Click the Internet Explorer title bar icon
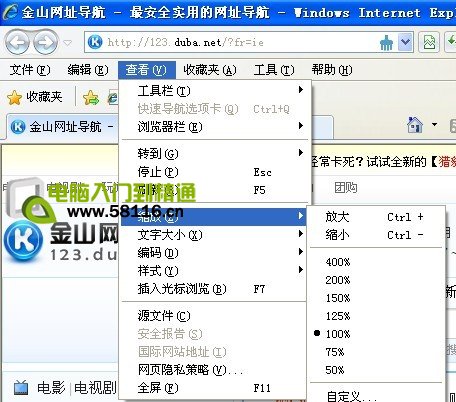456x402 pixels. (x=10, y=12)
